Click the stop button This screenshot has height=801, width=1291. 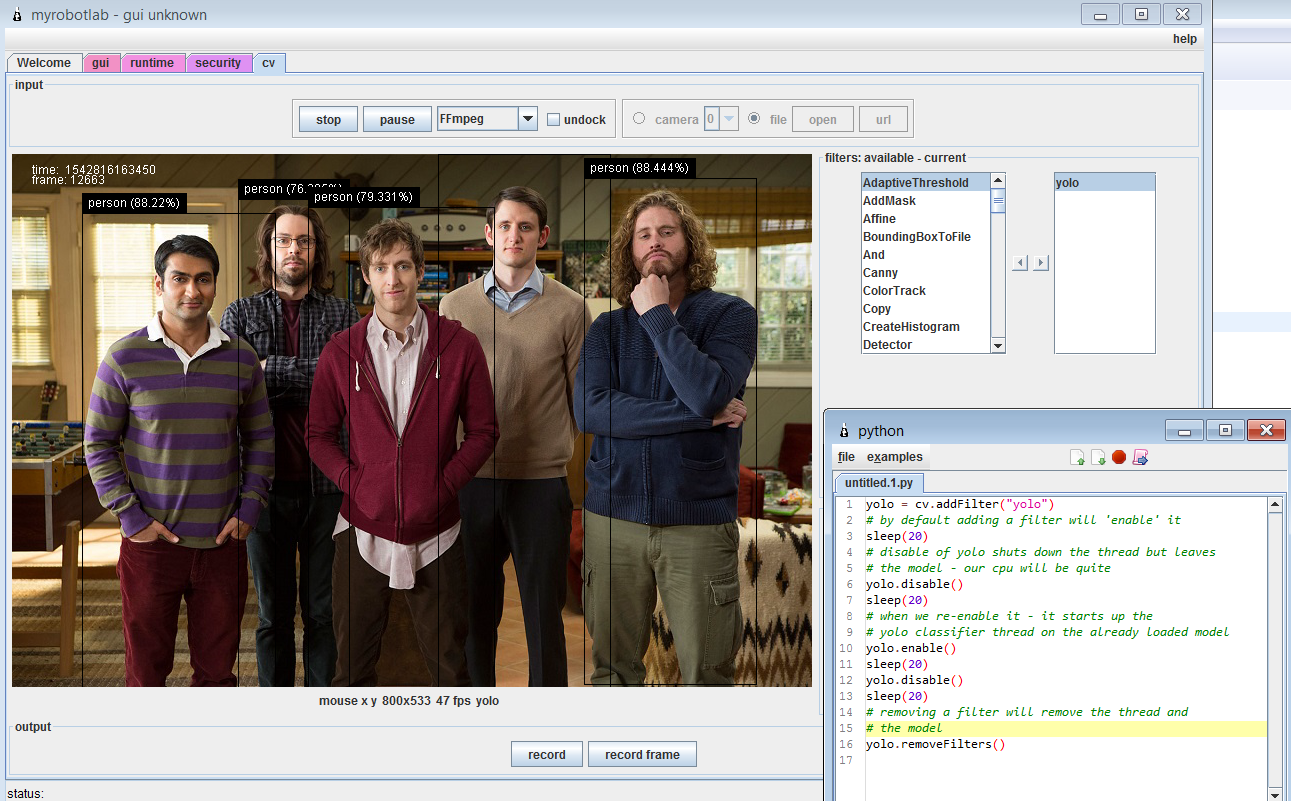(328, 120)
